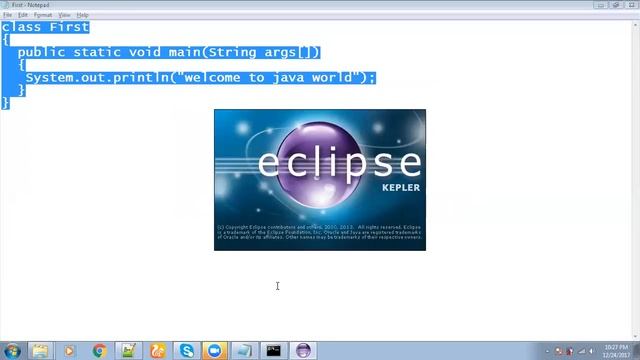The image size is (640, 360).
Task: Show hidden system tray icons arrow
Action: [x=547, y=351]
